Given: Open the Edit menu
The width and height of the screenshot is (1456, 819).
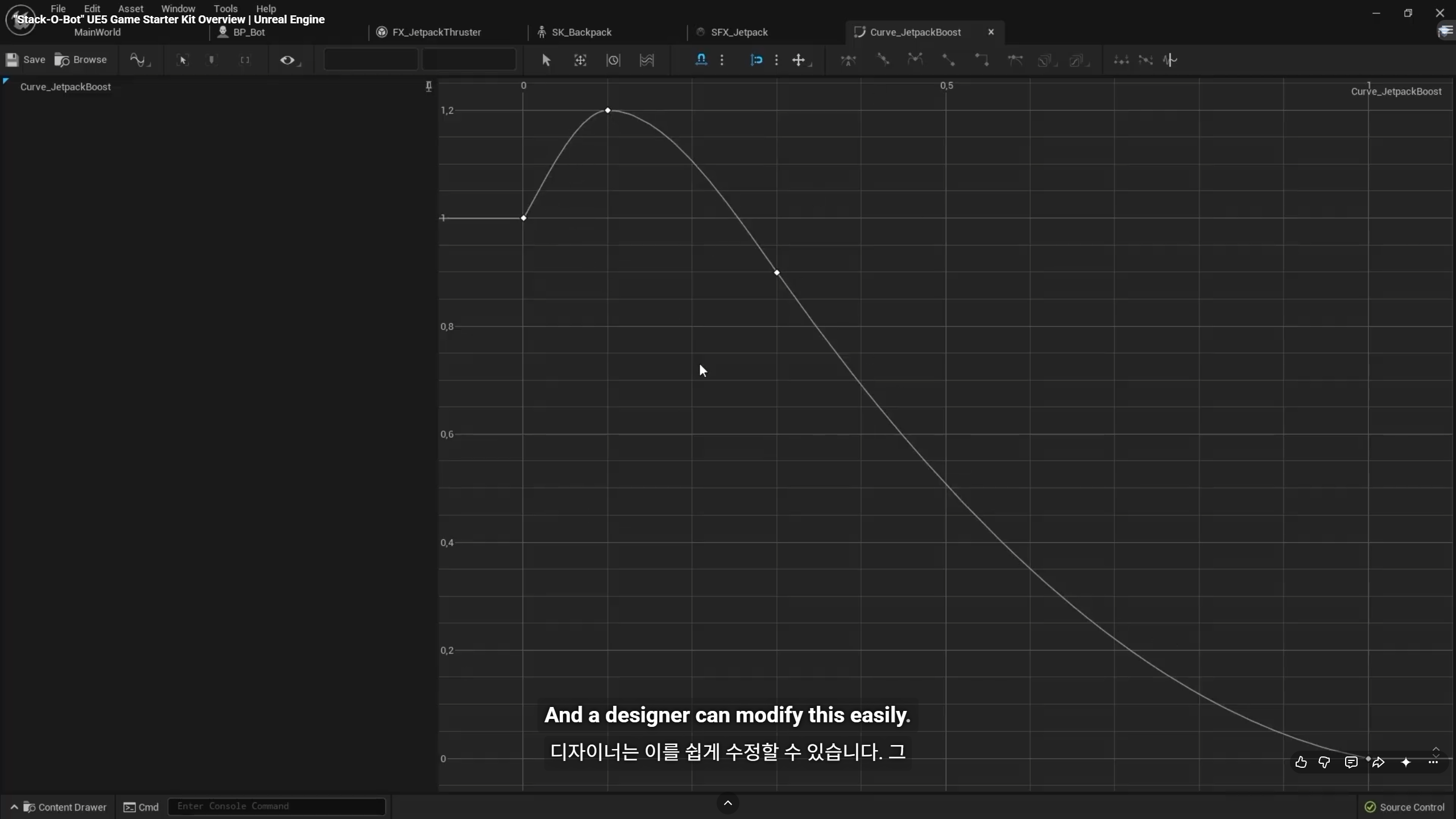Looking at the screenshot, I should click(x=92, y=9).
